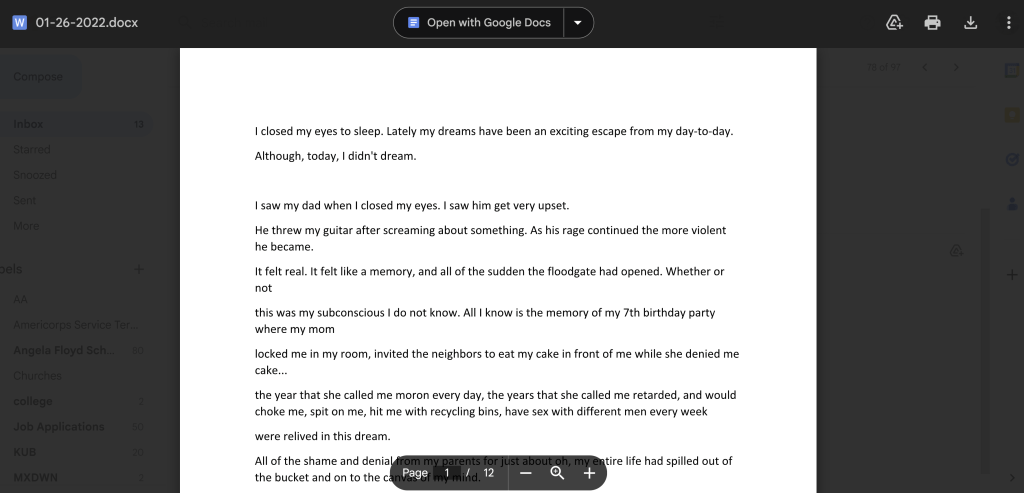Screen dimensions: 1024x493
Task: Click the Gmail page scrollbar on the right
Action: coord(985,340)
